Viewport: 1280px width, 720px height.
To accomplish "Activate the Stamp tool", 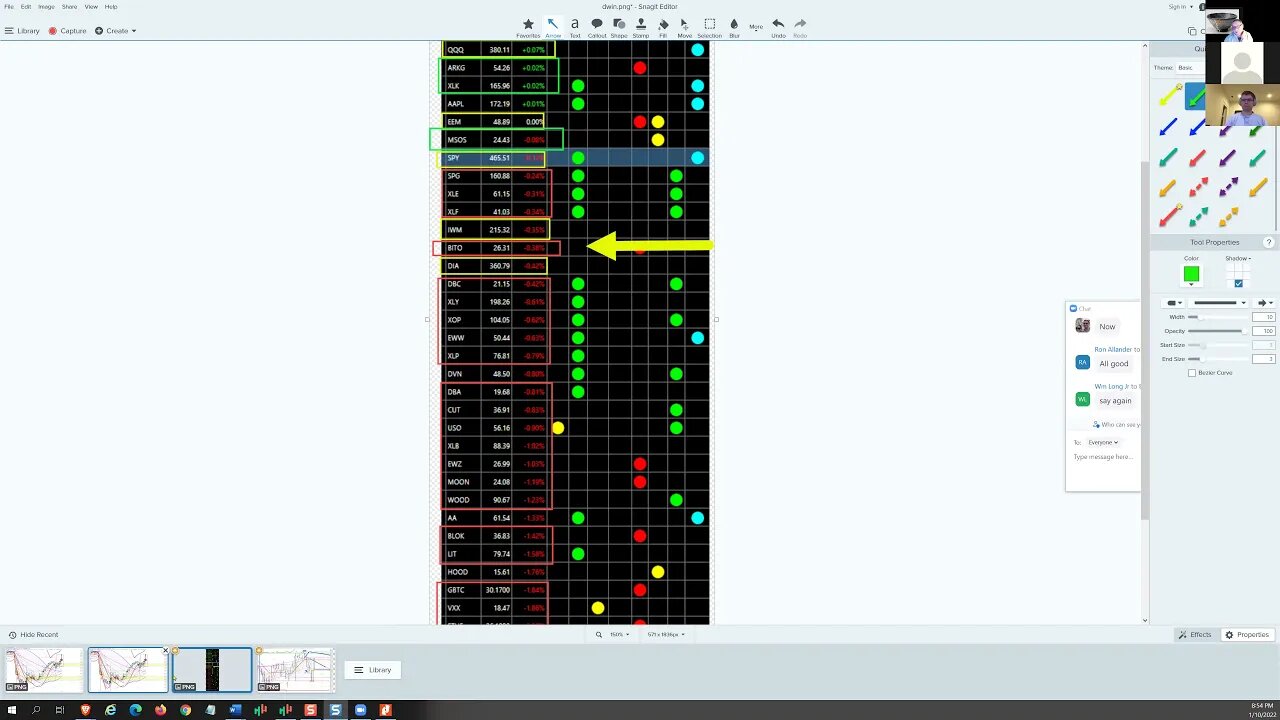I will [x=641, y=27].
